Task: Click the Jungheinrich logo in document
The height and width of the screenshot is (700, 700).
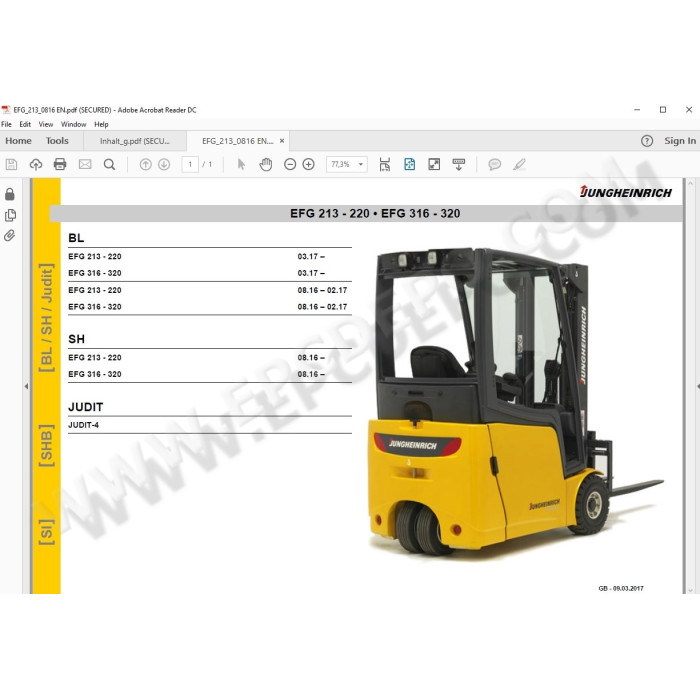Action: [626, 192]
